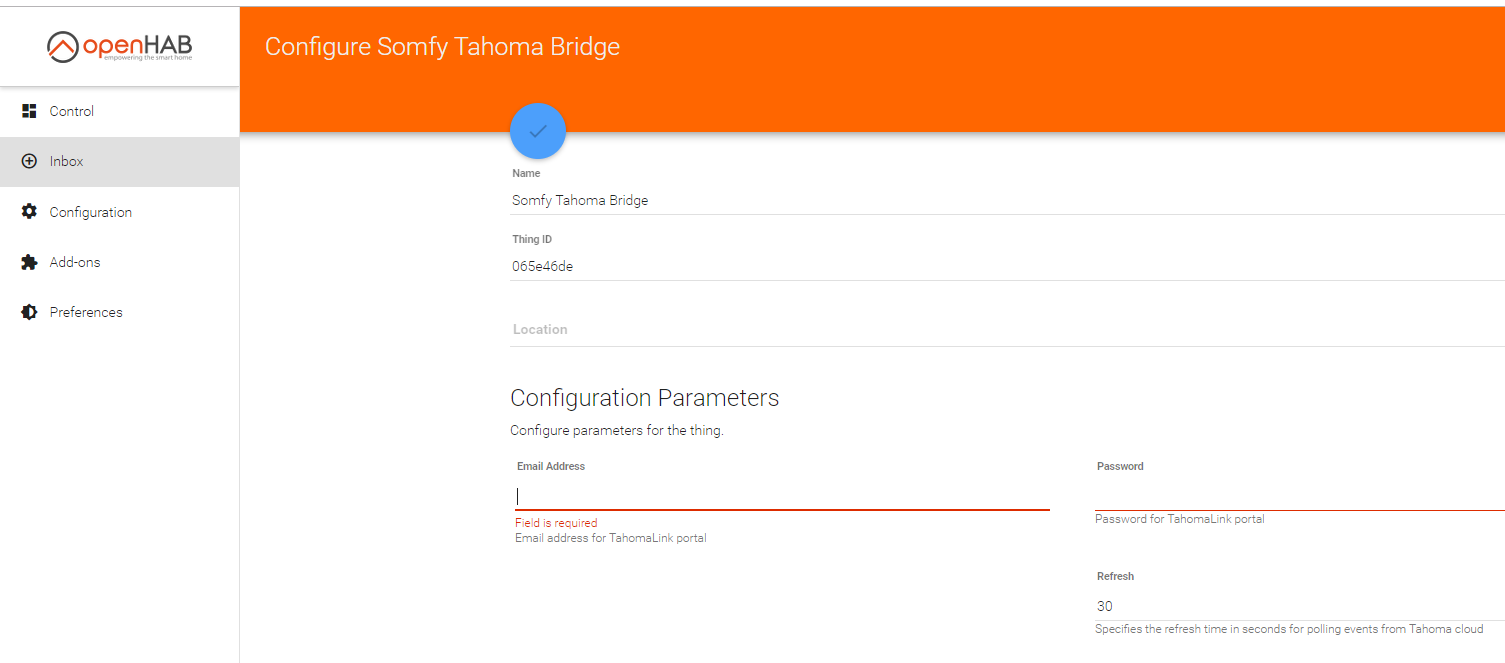Go to the Configuration menu item

tap(91, 212)
